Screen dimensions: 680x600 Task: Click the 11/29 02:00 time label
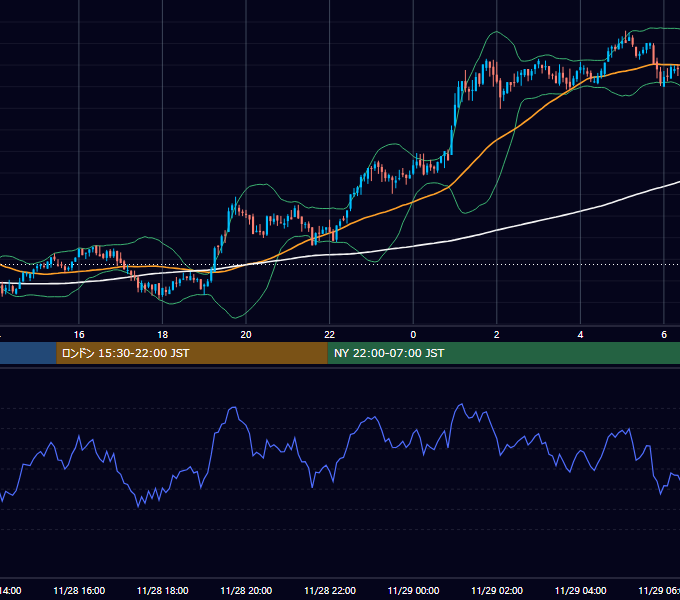coord(497,591)
